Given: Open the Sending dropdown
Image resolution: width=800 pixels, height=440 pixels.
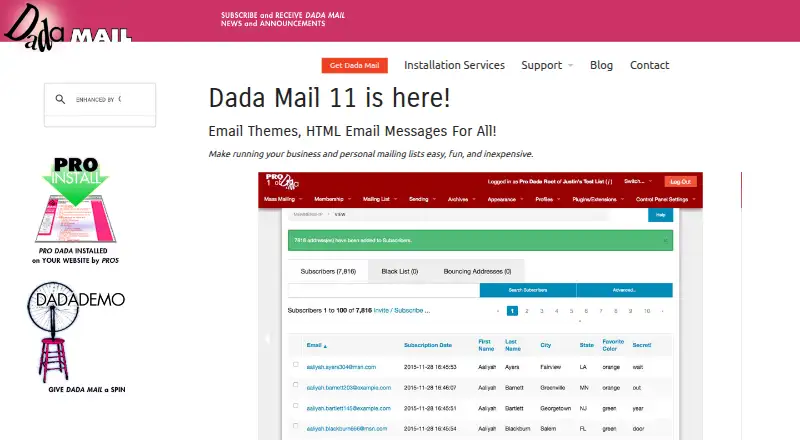Looking at the screenshot, I should point(422,199).
